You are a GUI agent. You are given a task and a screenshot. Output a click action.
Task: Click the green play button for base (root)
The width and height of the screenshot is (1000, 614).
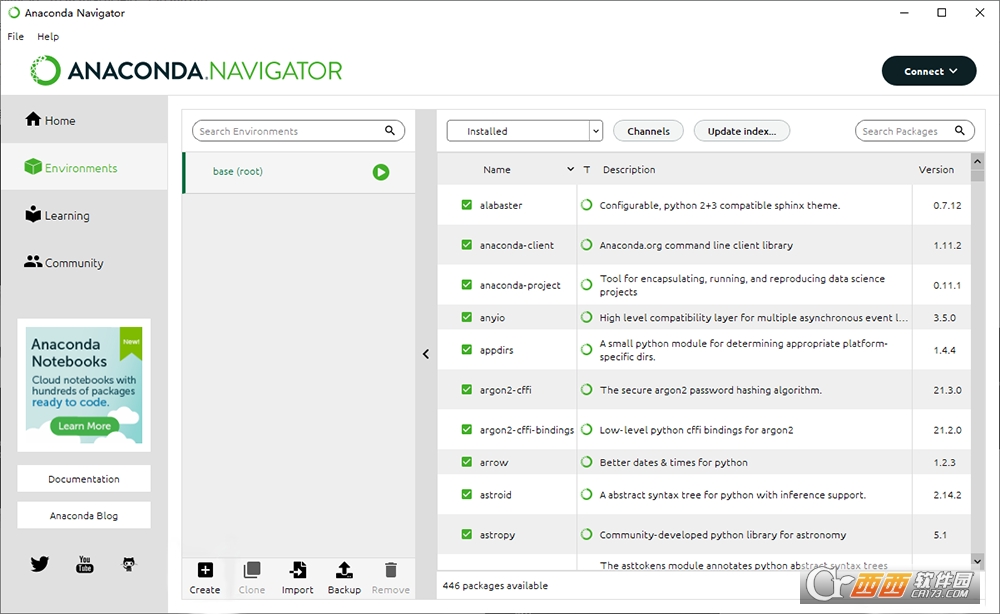click(x=381, y=172)
